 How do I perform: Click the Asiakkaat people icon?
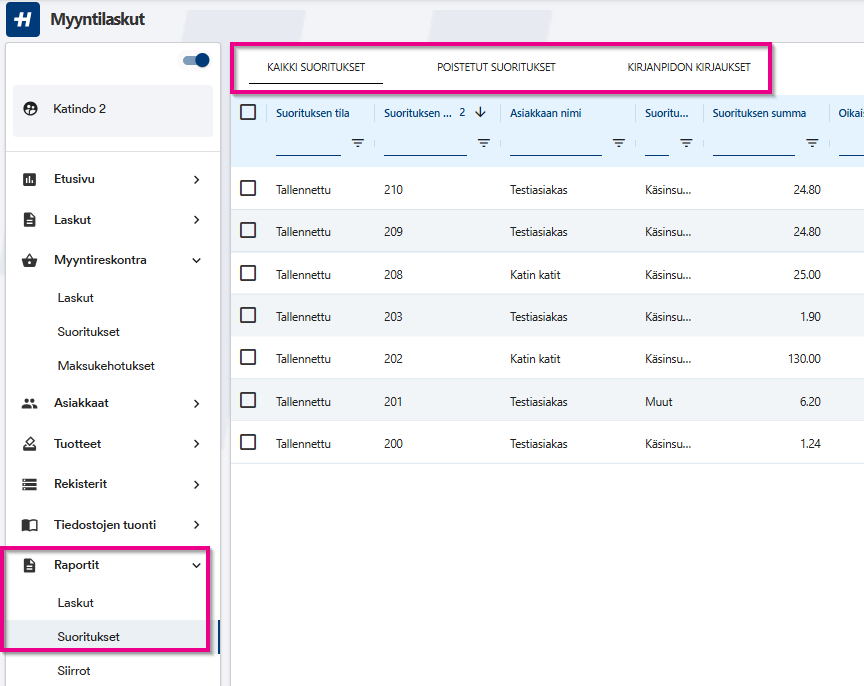(x=29, y=403)
